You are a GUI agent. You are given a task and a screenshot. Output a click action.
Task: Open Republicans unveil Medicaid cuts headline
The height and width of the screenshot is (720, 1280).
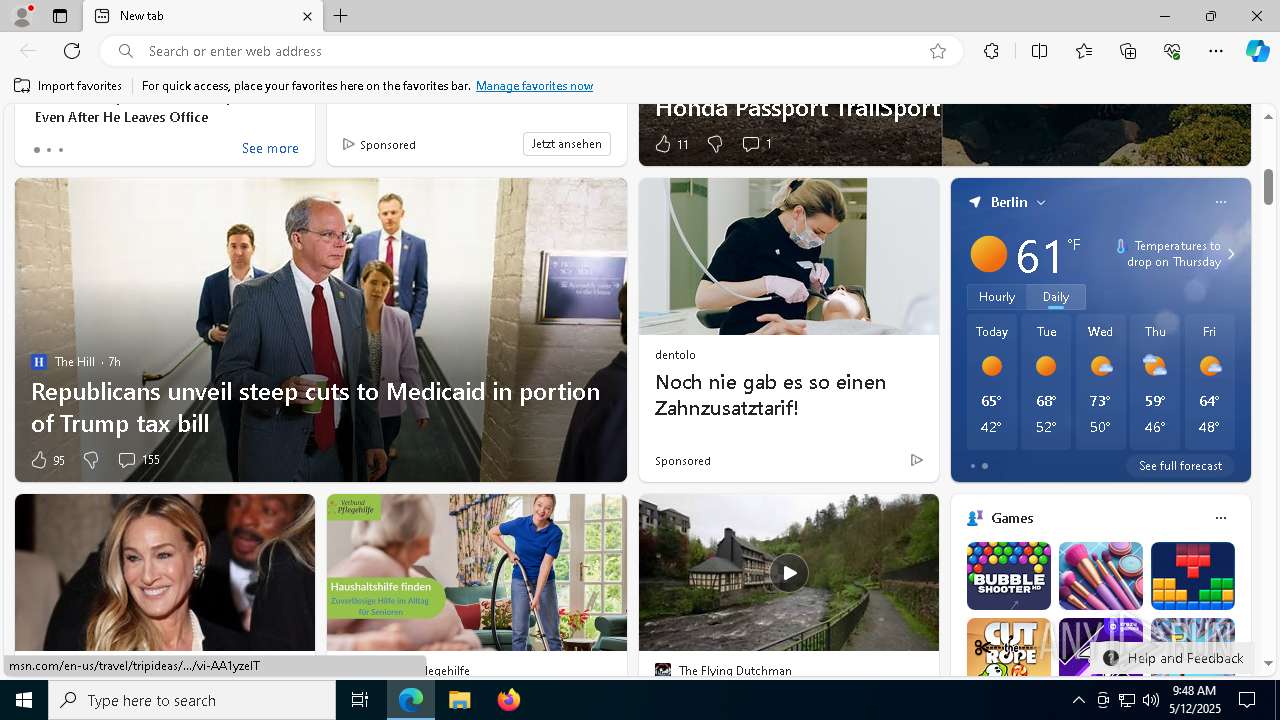pos(315,407)
